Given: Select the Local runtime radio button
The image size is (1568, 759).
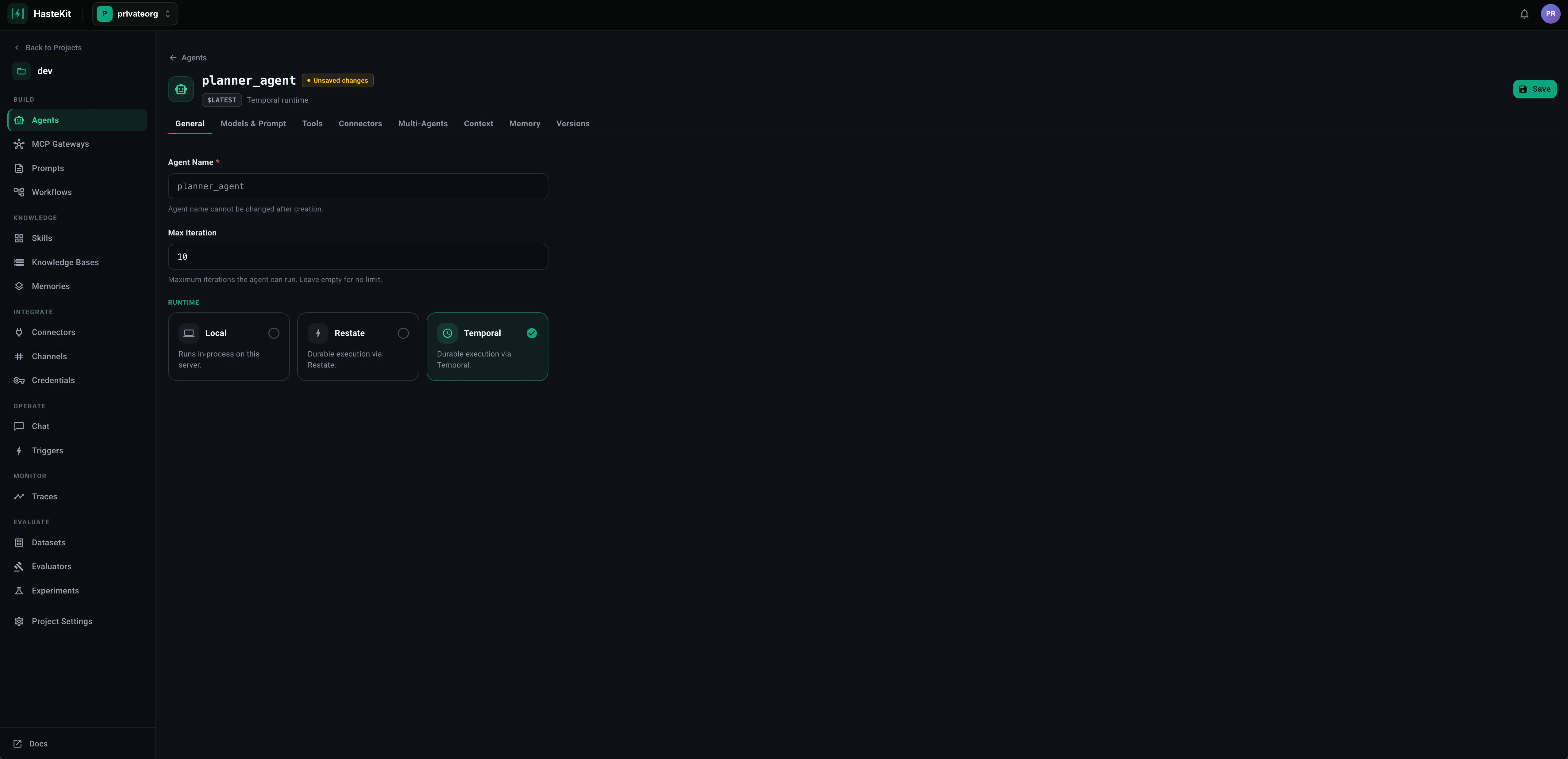Looking at the screenshot, I should [x=274, y=333].
